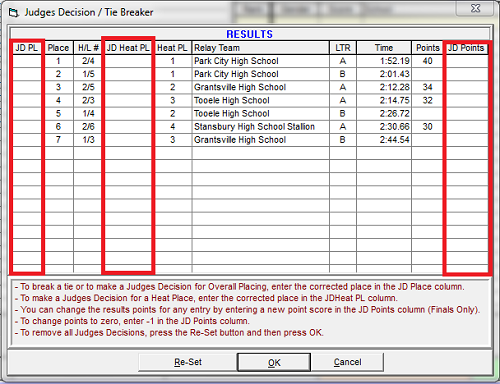Screen dimensions: 500x384
Task: Select Grantsville High School in place 7 row
Action: coord(240,140)
